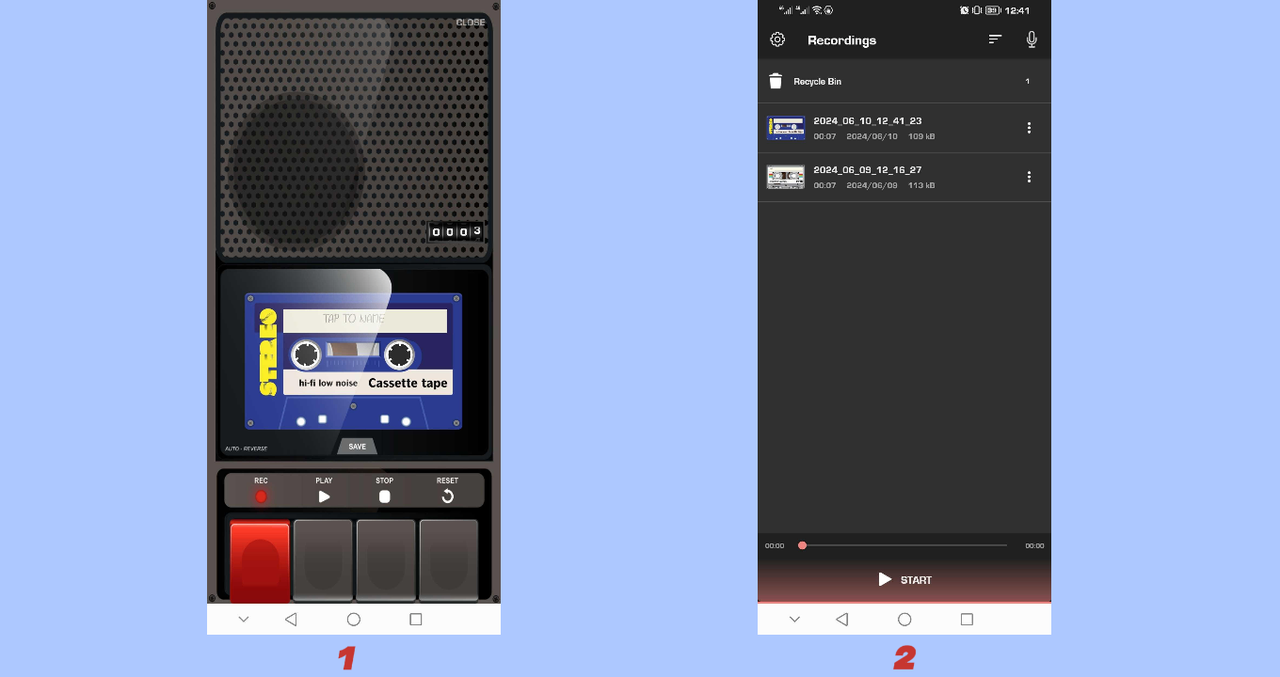Select recording 2024_06_10_12_41_23
1280x677 pixels.
[x=904, y=128]
